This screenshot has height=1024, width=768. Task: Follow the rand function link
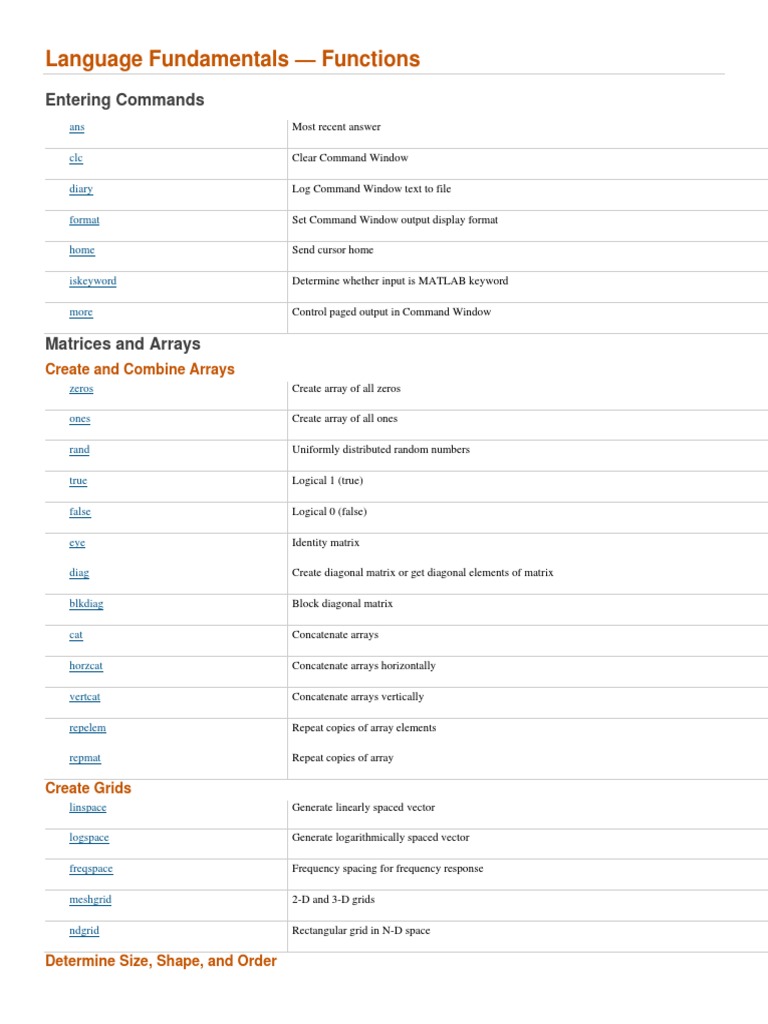(79, 451)
